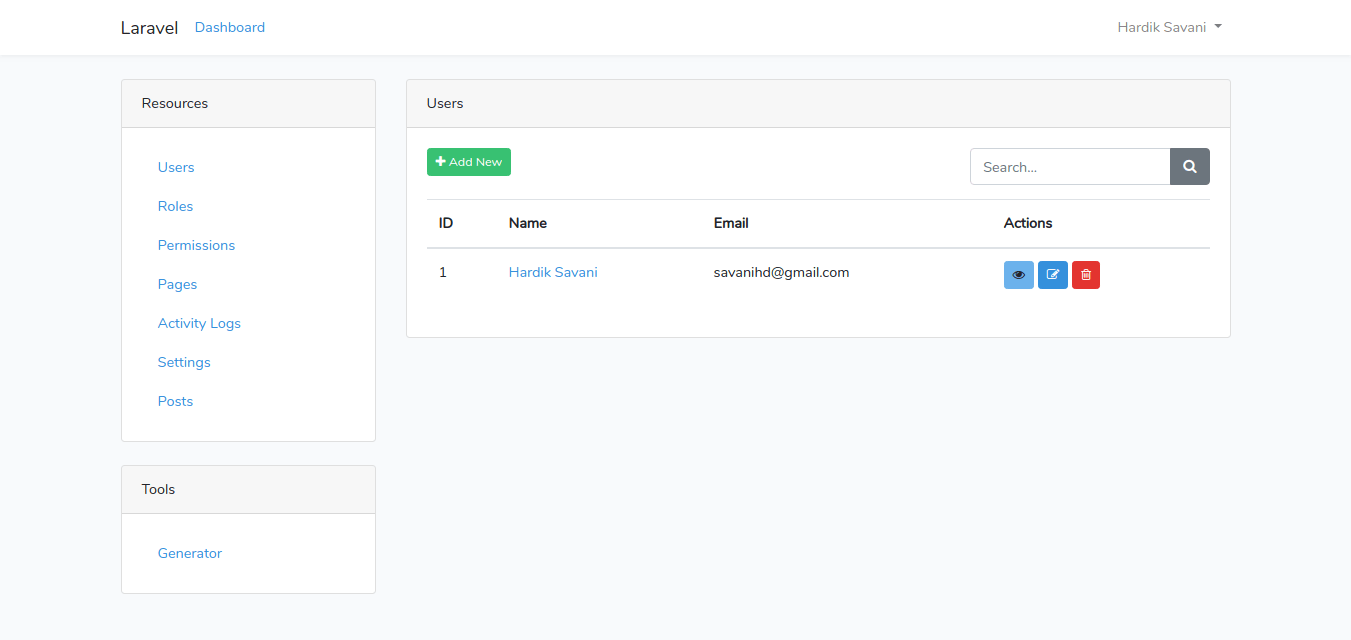Launch Generator under Tools
The image size is (1351, 640).
point(190,553)
